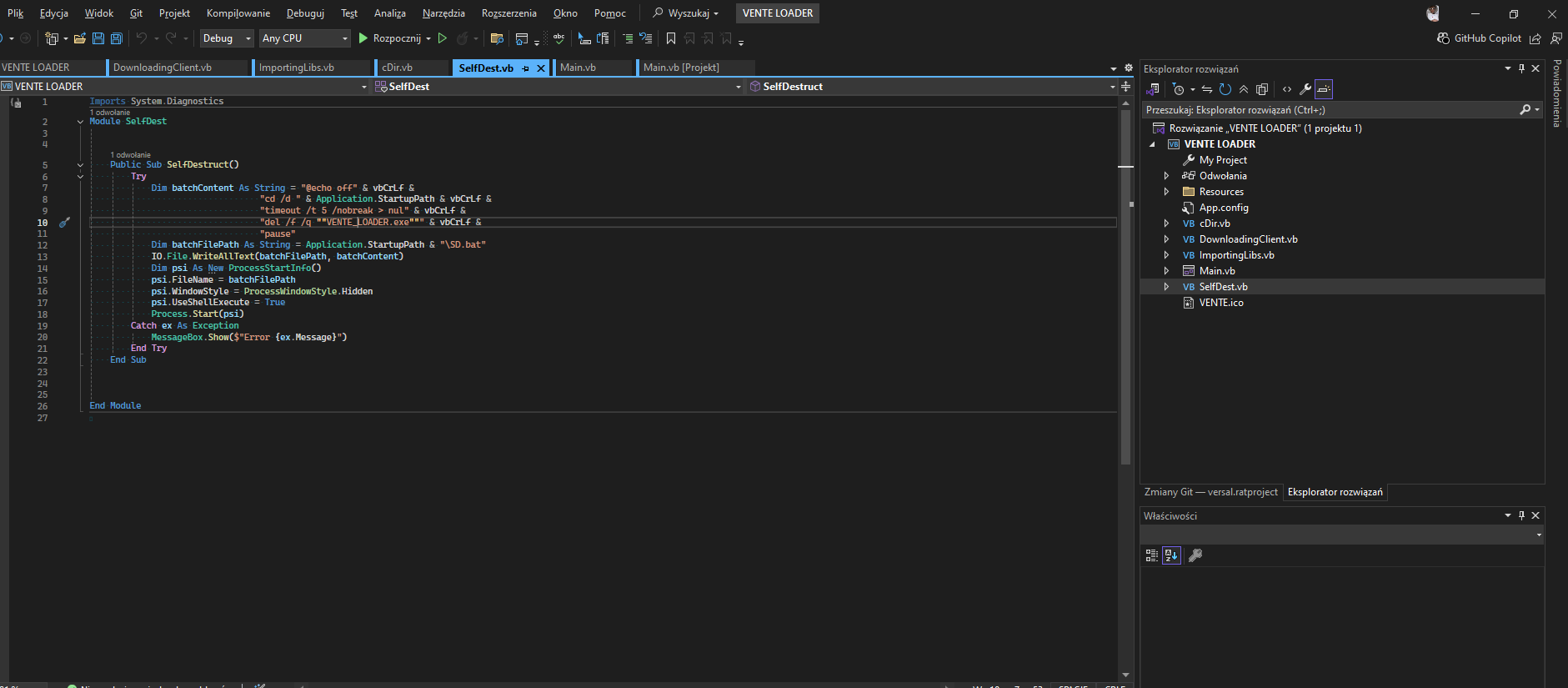Click the Save All icon

pos(117,38)
